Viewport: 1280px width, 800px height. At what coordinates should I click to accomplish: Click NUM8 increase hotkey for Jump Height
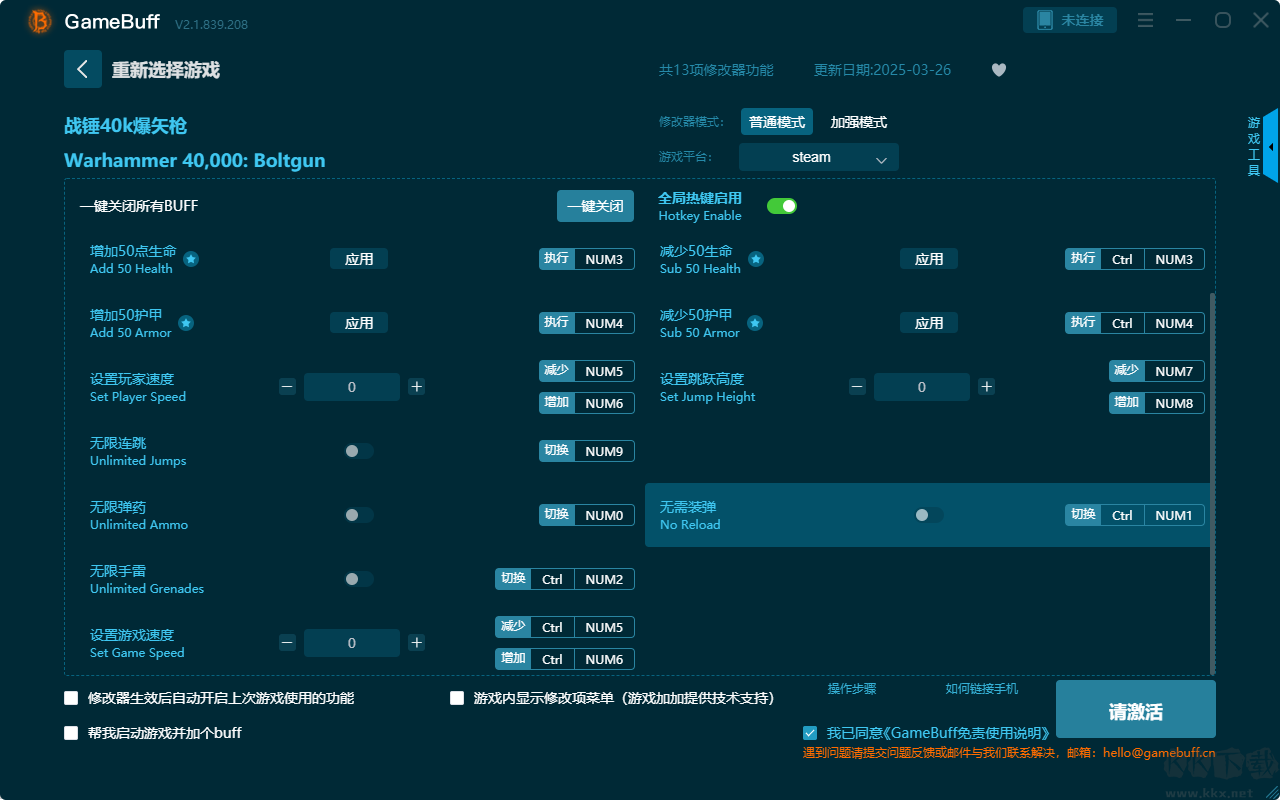pos(1157,403)
